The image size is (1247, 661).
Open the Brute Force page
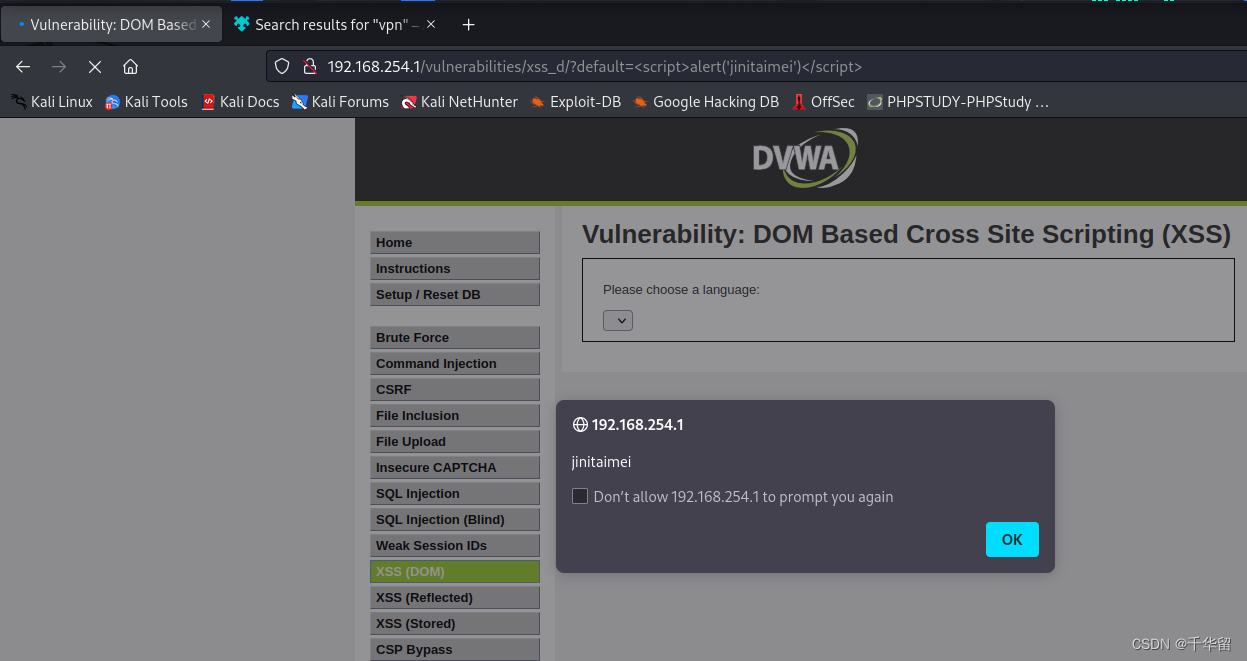tap(455, 337)
